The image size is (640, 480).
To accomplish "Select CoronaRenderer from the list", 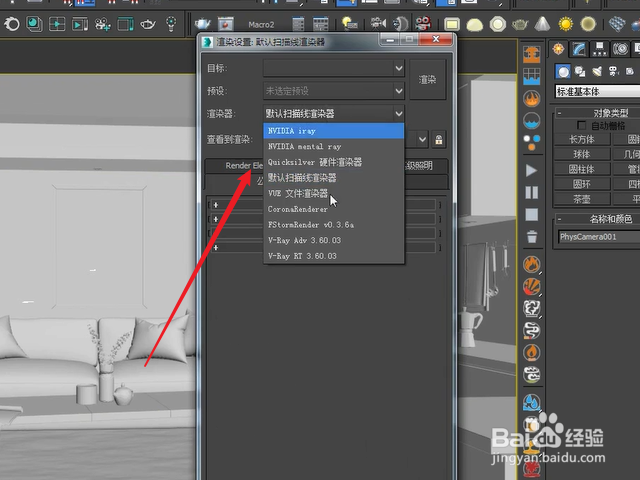I will click(333, 209).
